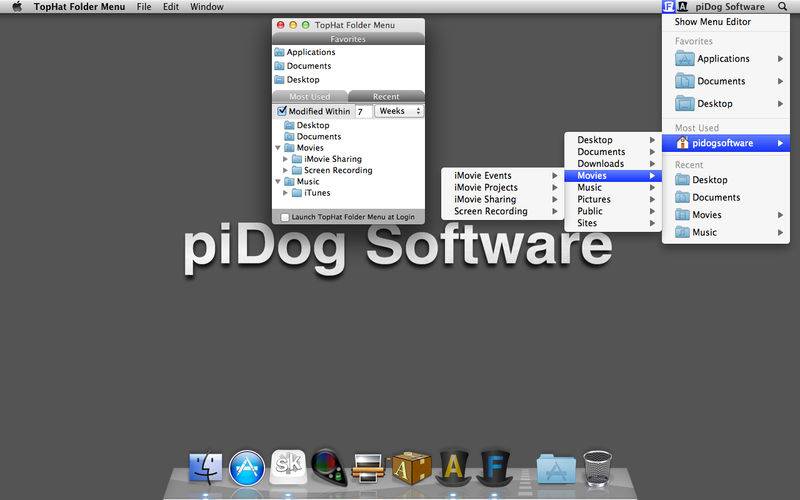Image resolution: width=800 pixels, height=500 pixels.
Task: Open the Finder icon in the Dock
Action: click(x=205, y=468)
